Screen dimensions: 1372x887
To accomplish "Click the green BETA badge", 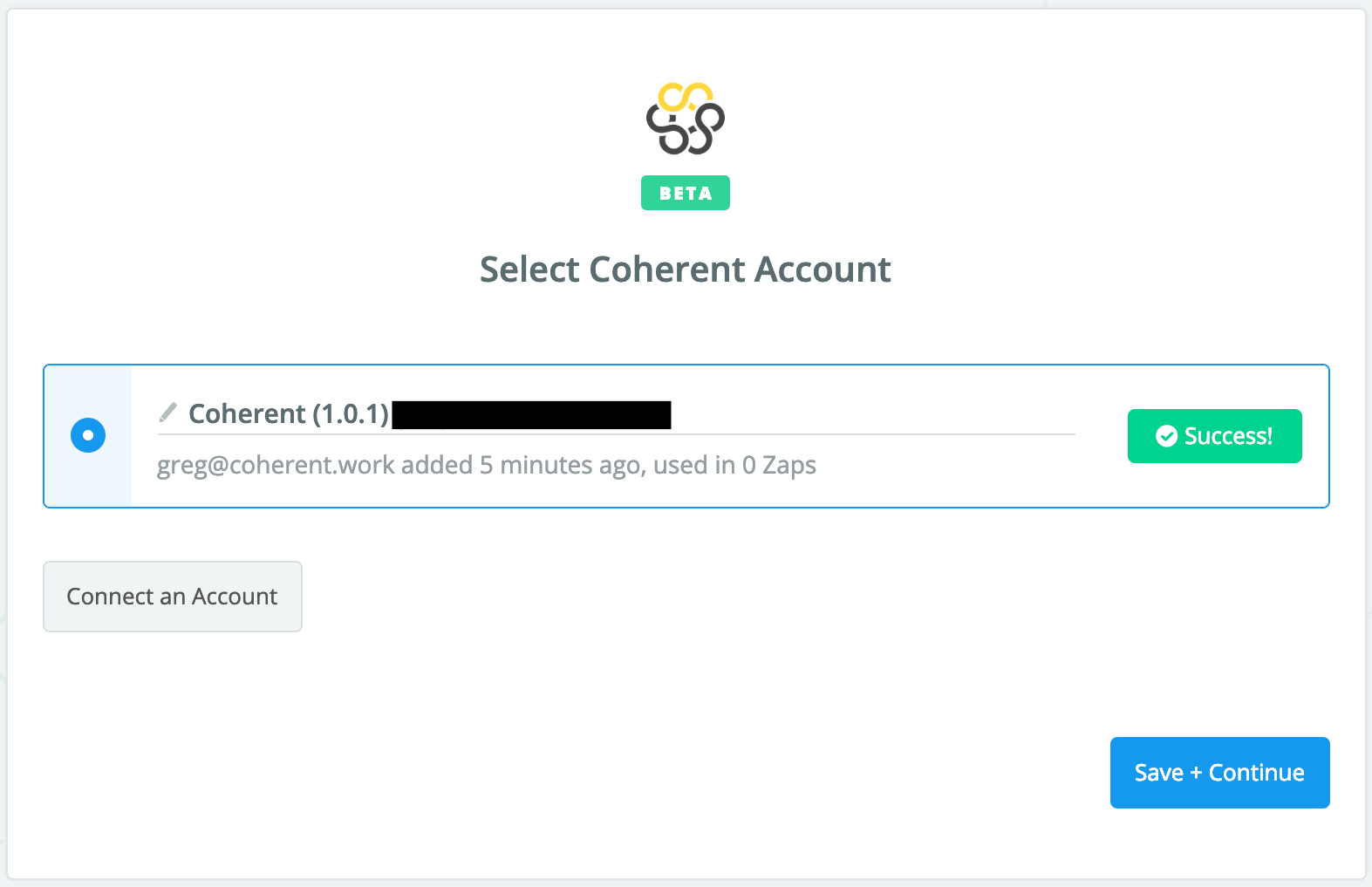I will tap(685, 194).
